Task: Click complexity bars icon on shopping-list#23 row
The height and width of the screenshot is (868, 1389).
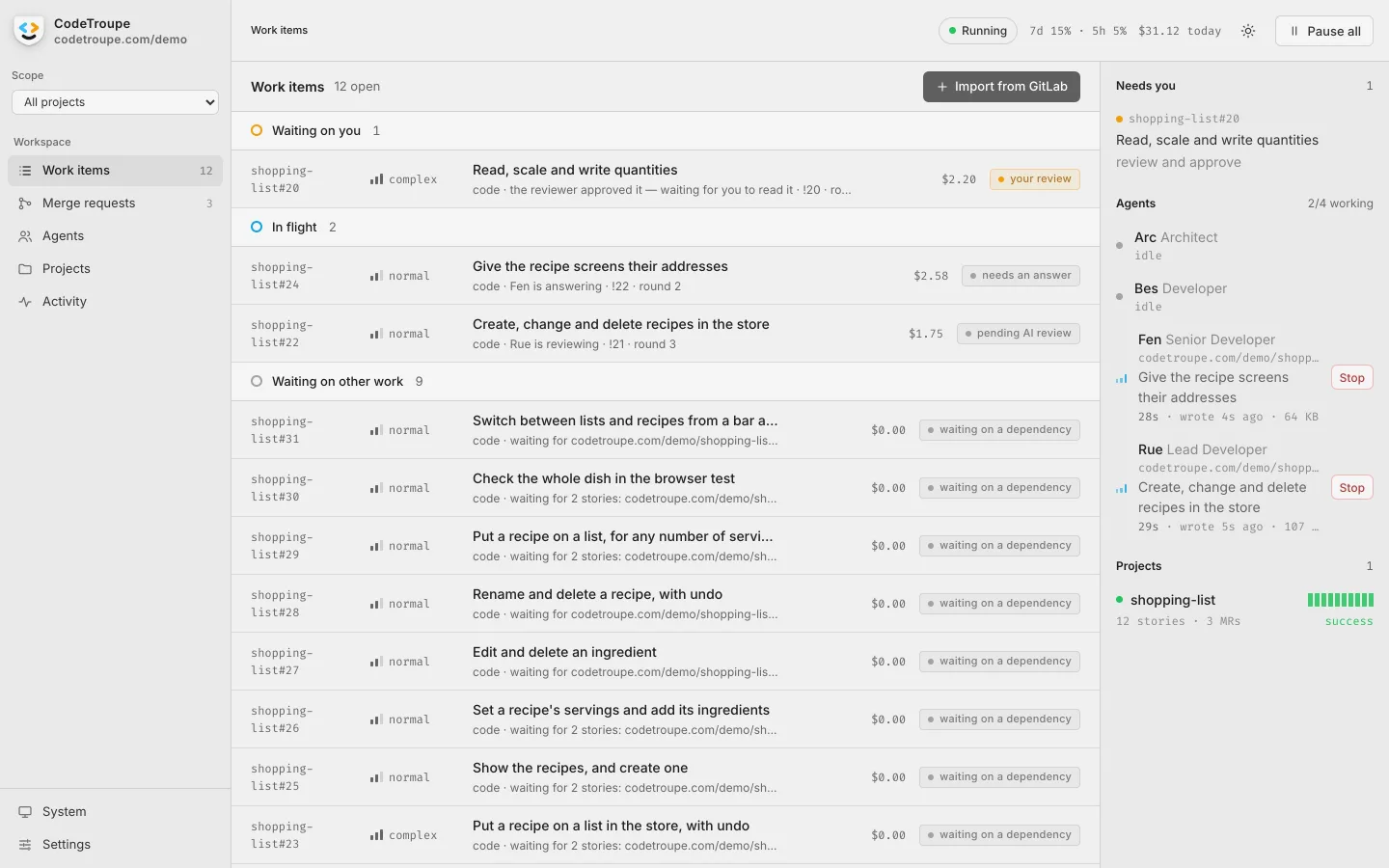Action: pyautogui.click(x=376, y=835)
